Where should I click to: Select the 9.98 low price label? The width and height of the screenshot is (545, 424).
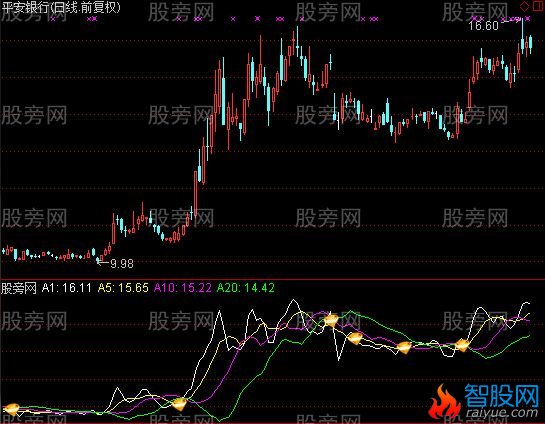(x=122, y=264)
